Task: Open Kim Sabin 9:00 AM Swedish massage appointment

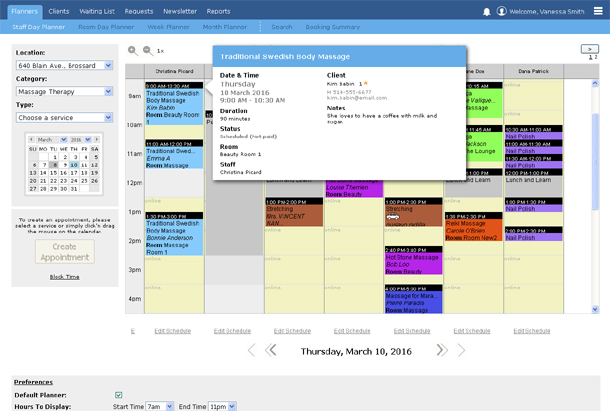Action: (x=174, y=104)
